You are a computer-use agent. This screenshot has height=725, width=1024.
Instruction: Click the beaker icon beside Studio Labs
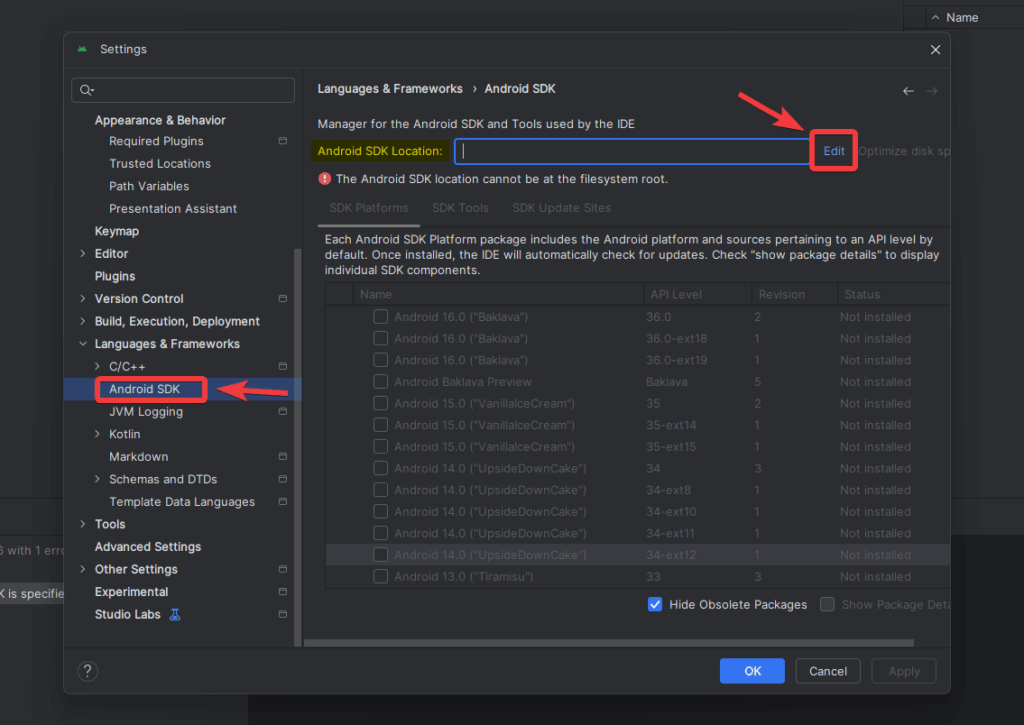pos(175,614)
